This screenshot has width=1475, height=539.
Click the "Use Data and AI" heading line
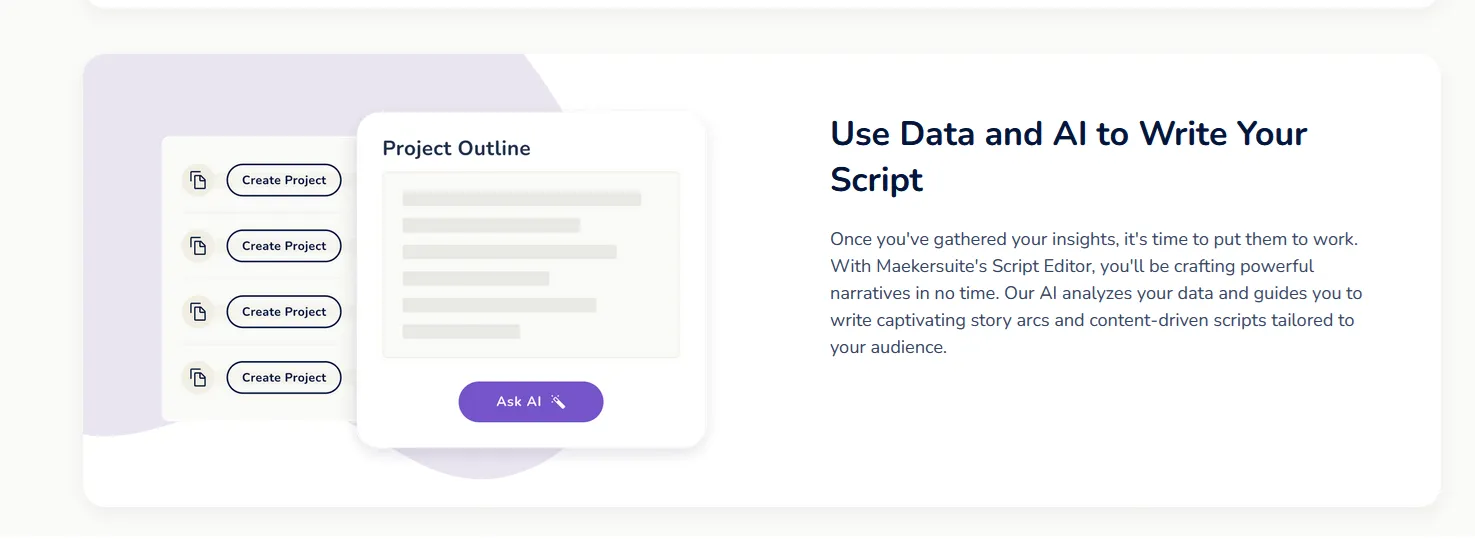click(x=1068, y=134)
